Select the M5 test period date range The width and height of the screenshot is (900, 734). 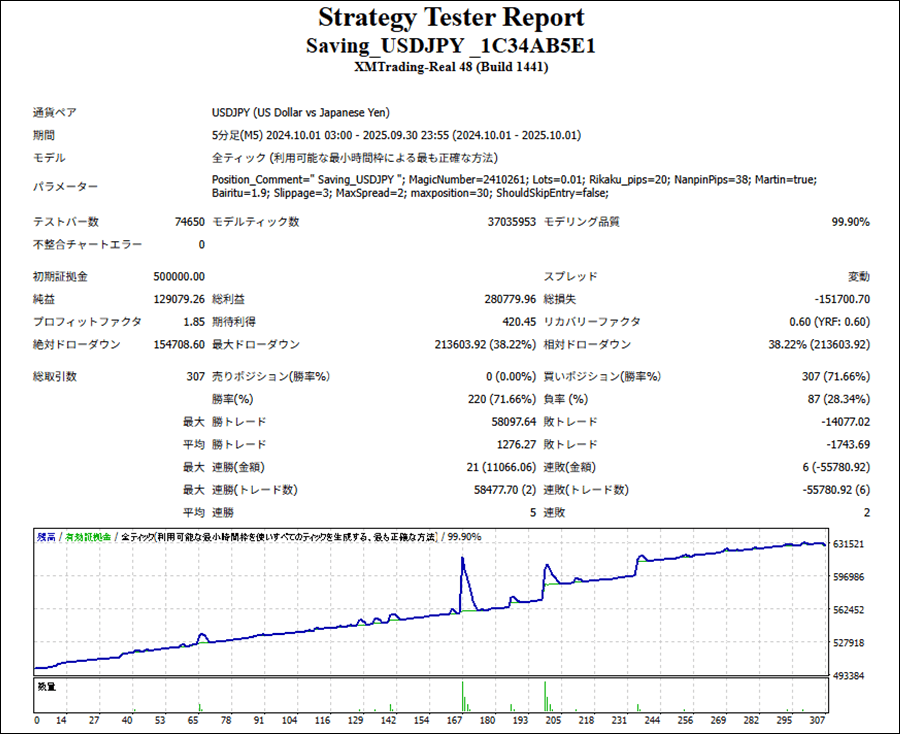coord(396,135)
